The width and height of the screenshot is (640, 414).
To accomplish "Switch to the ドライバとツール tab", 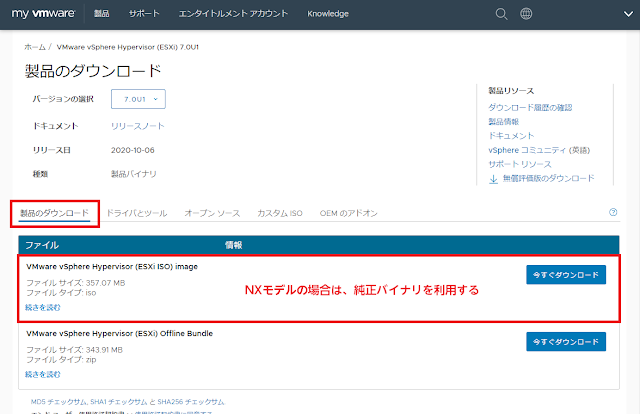I will (137, 213).
